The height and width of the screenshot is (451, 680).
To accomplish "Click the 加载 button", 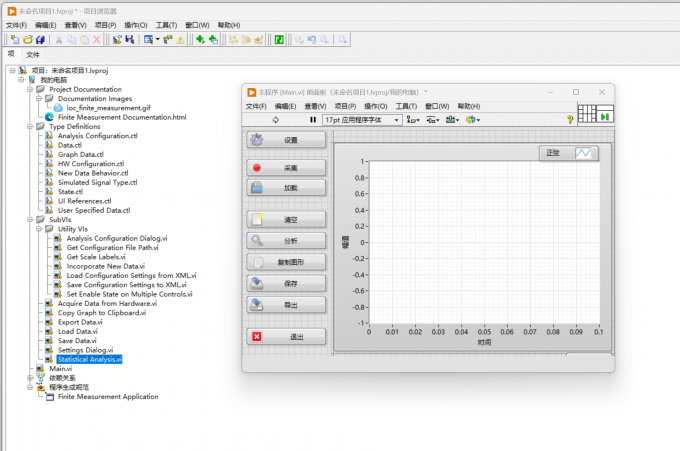I will (x=286, y=188).
